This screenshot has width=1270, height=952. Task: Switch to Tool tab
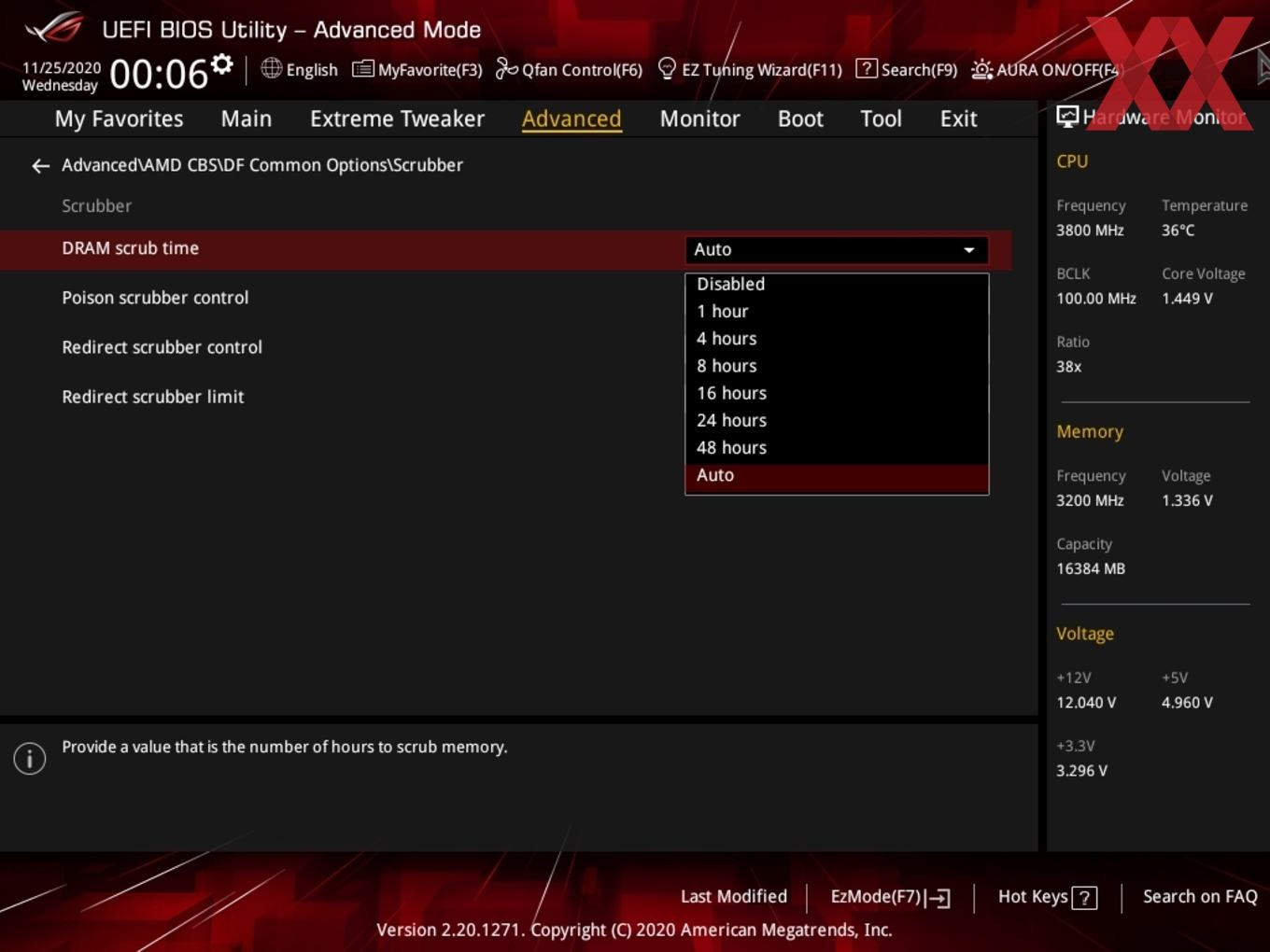[881, 119]
